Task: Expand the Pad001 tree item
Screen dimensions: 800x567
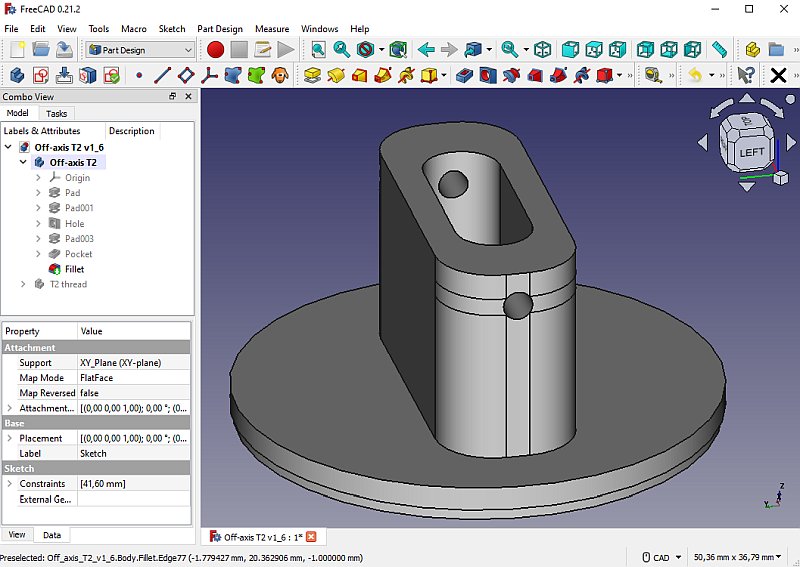Action: (38, 208)
